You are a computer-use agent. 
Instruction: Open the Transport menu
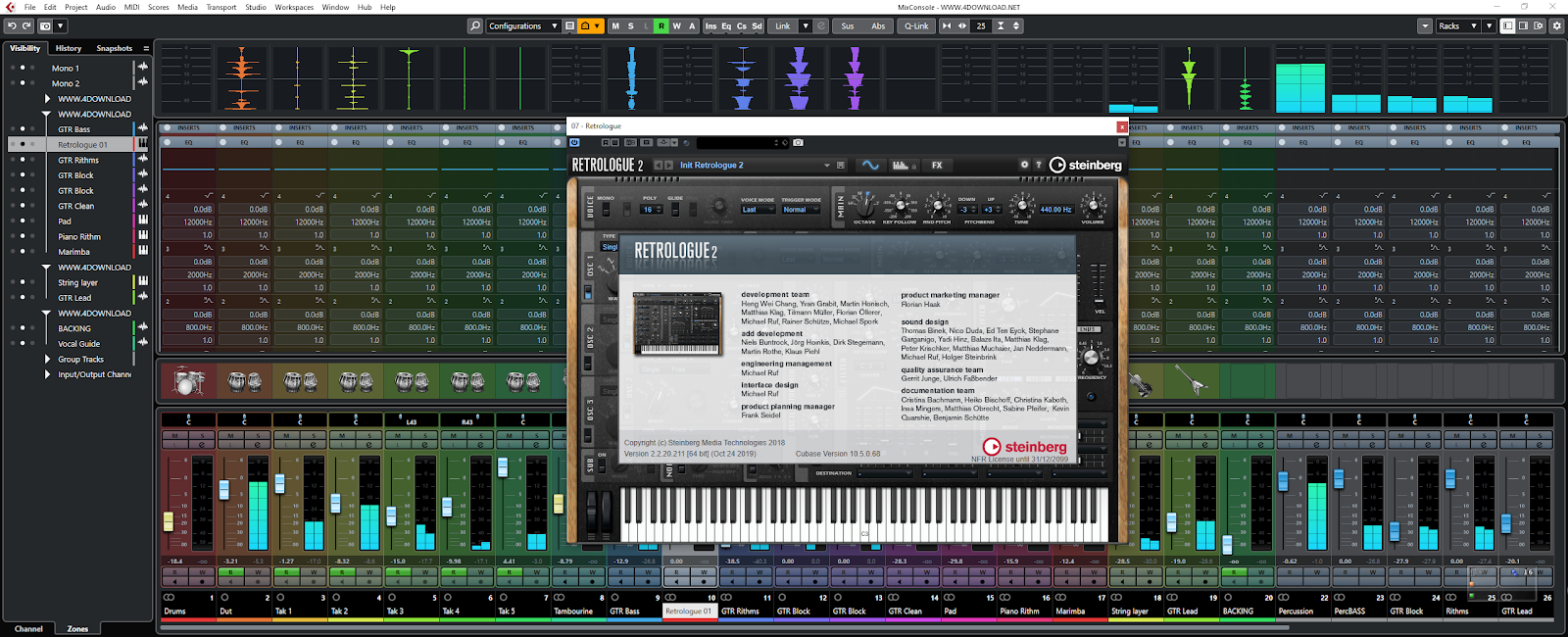[220, 7]
